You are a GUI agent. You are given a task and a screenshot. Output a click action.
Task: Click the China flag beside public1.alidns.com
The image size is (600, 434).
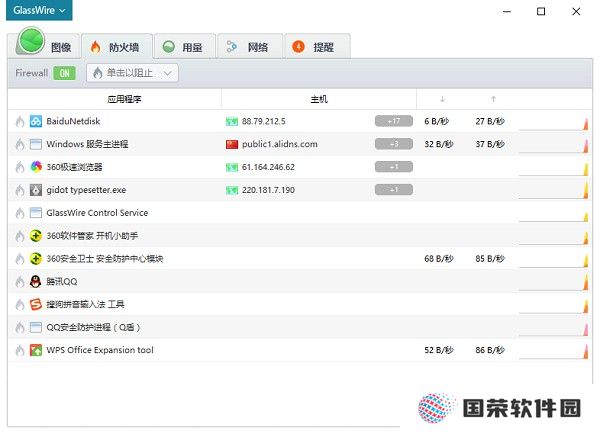point(232,144)
